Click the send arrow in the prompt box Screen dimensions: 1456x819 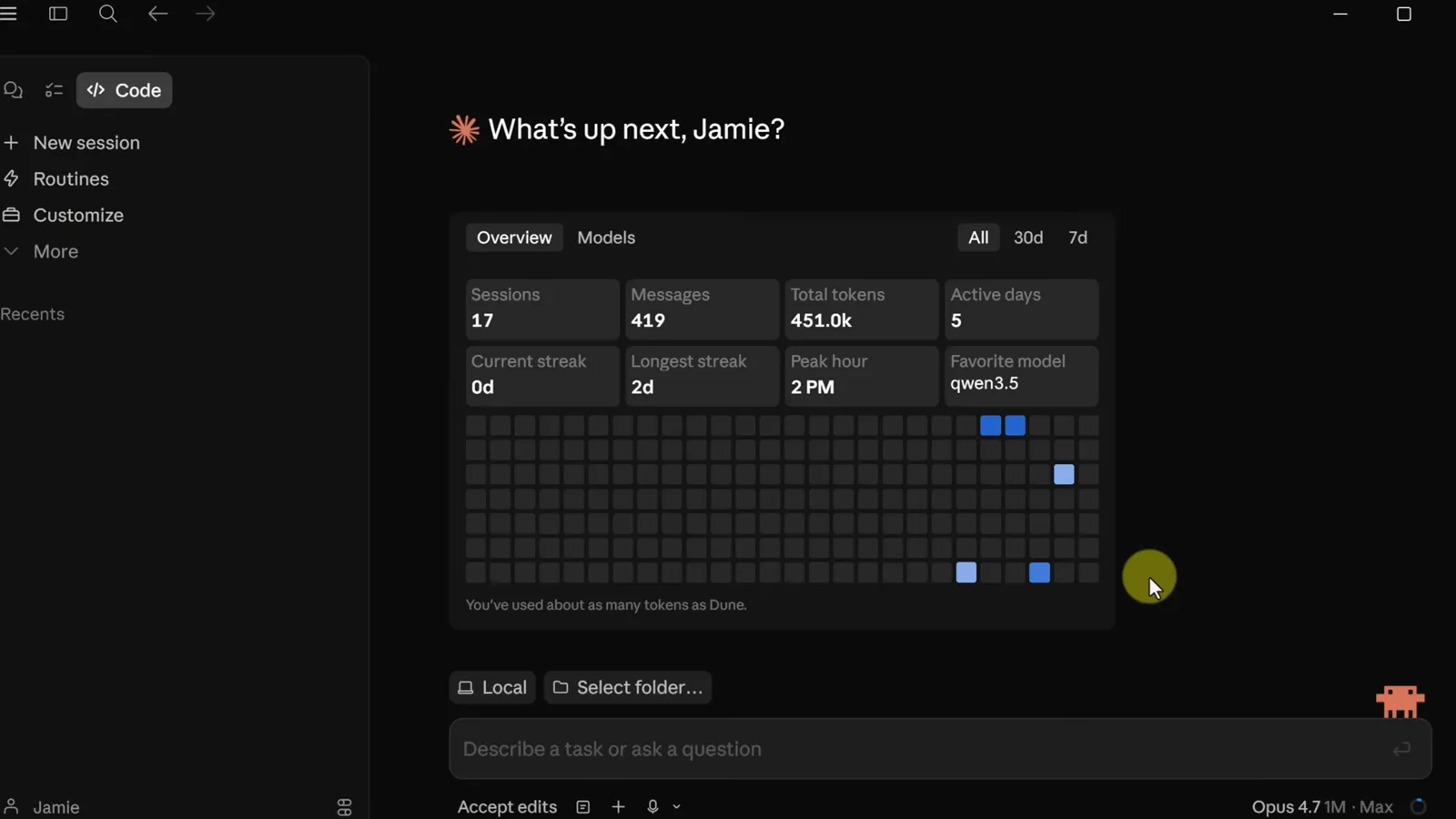[1401, 749]
